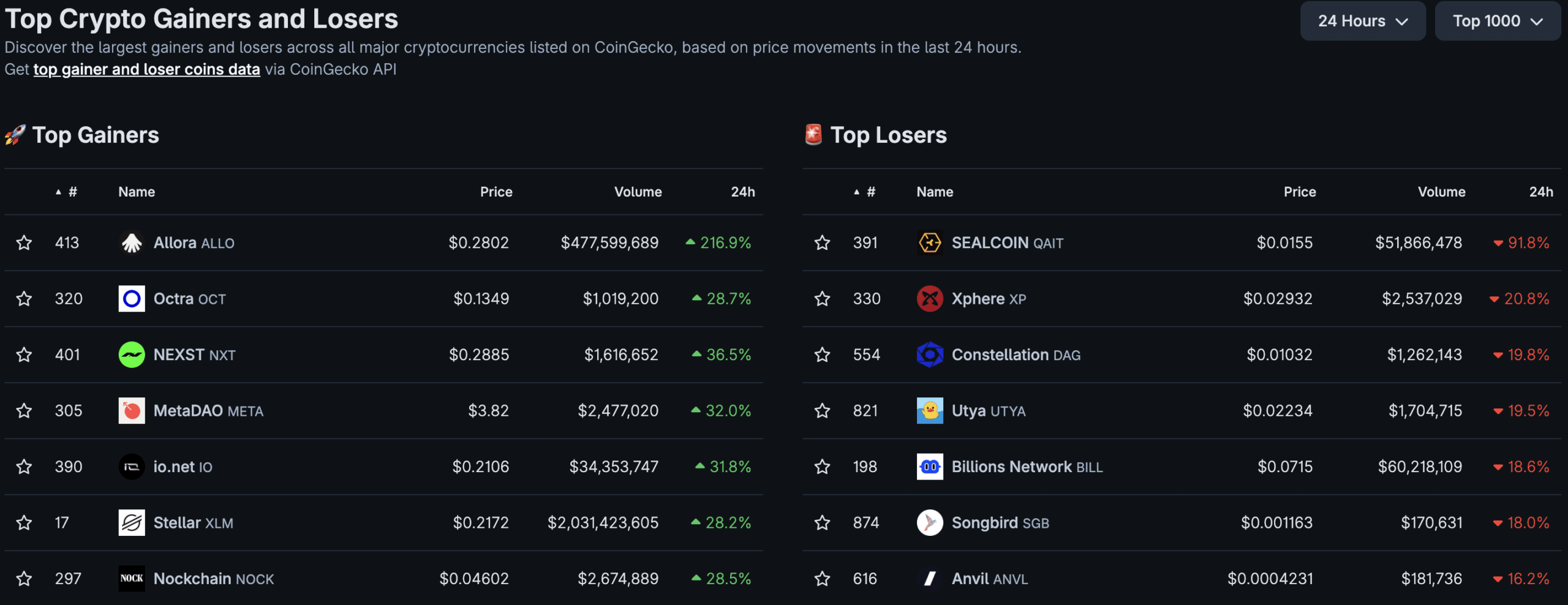Star the Constellation DAG row
The width and height of the screenshot is (1568, 605).
(x=822, y=355)
